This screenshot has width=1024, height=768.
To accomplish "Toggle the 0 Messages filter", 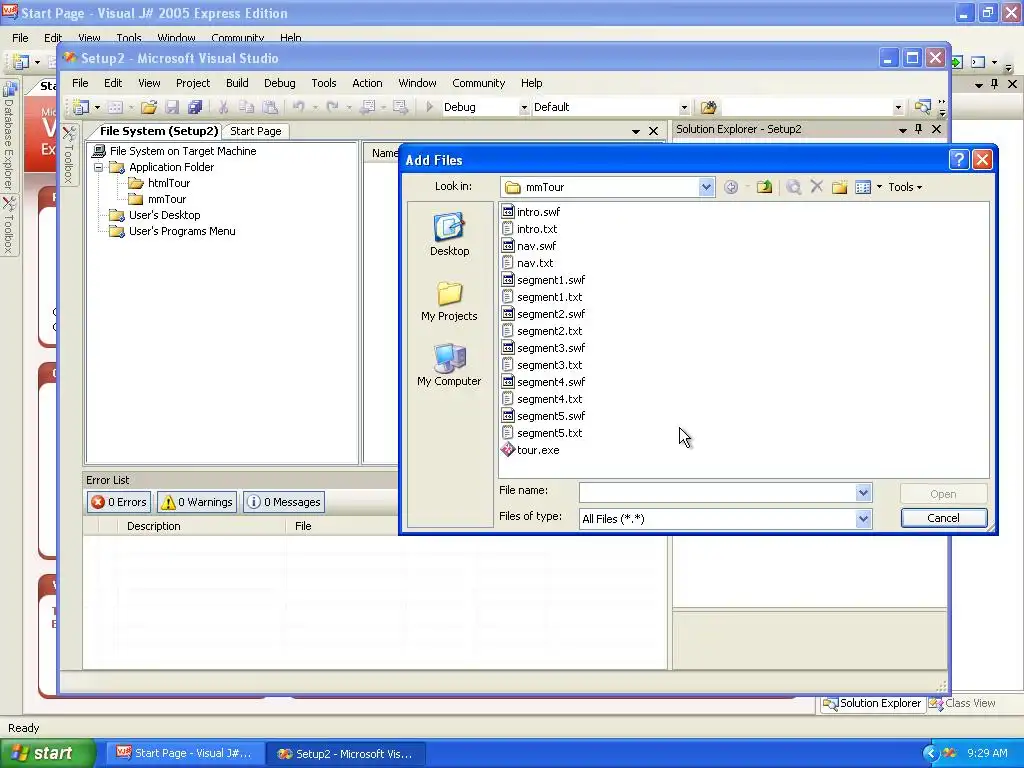I will click(284, 502).
